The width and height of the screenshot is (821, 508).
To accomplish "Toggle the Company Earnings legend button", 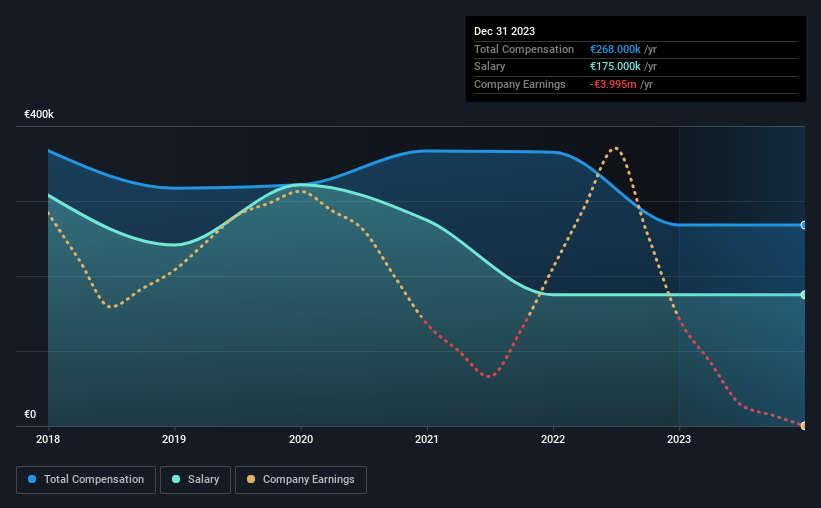I will (301, 480).
